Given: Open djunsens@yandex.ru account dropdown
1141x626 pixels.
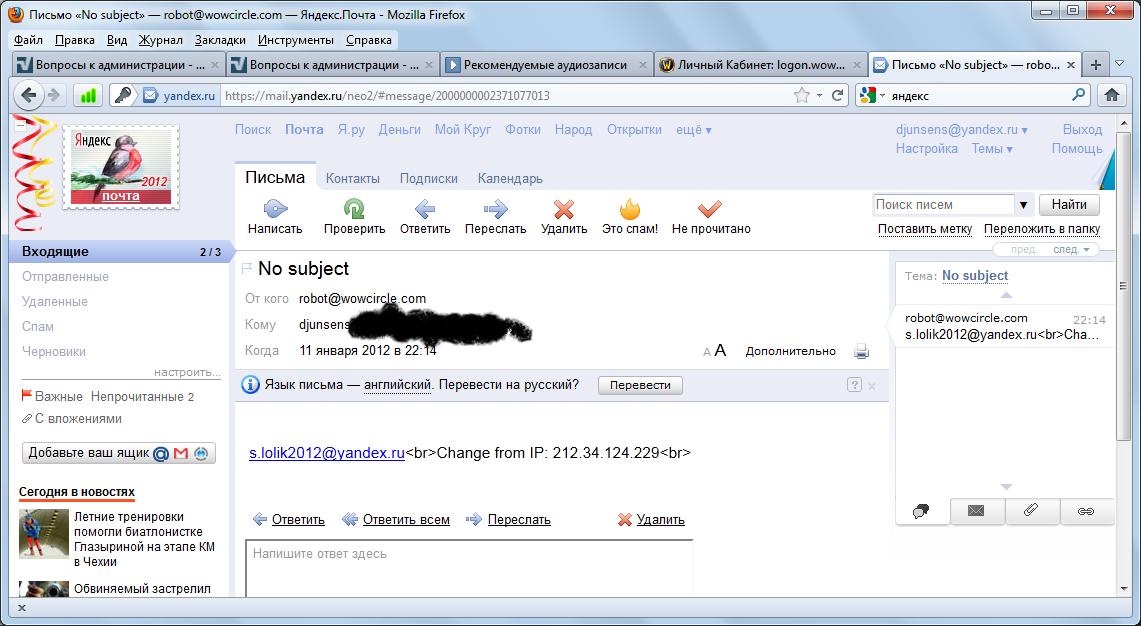Looking at the screenshot, I should pyautogui.click(x=961, y=130).
